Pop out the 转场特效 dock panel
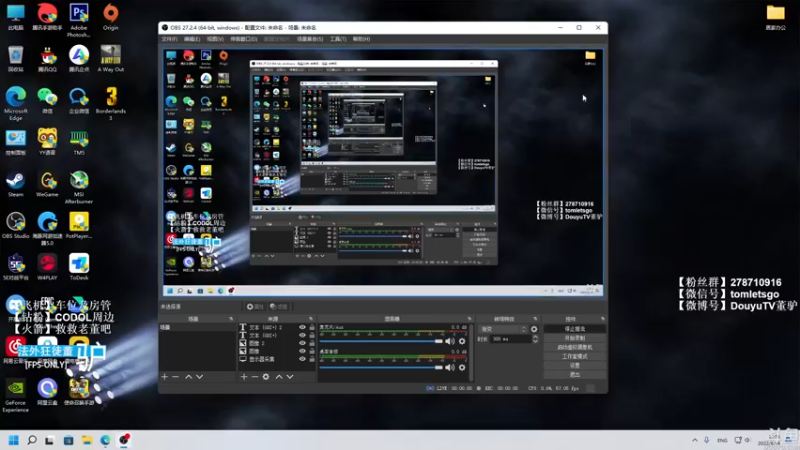Viewport: 800px width, 450px height. coord(535,319)
